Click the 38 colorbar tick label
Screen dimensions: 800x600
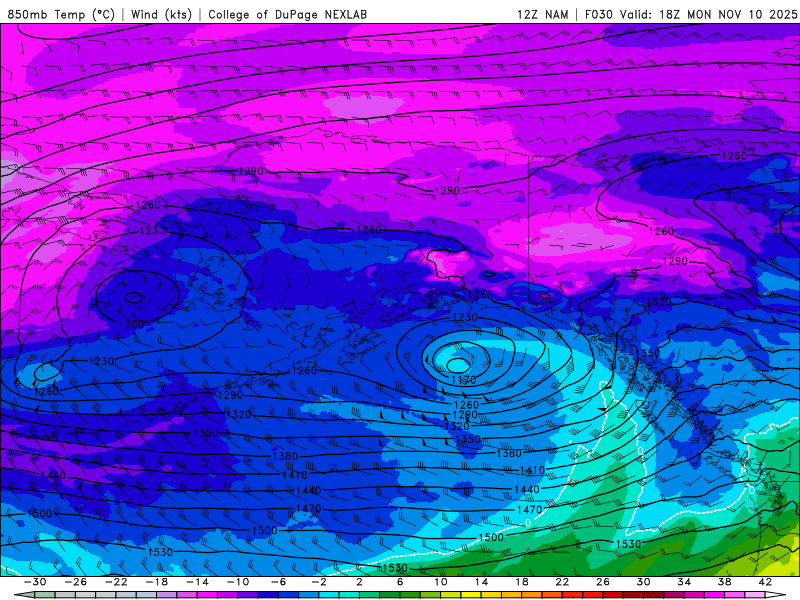click(724, 582)
